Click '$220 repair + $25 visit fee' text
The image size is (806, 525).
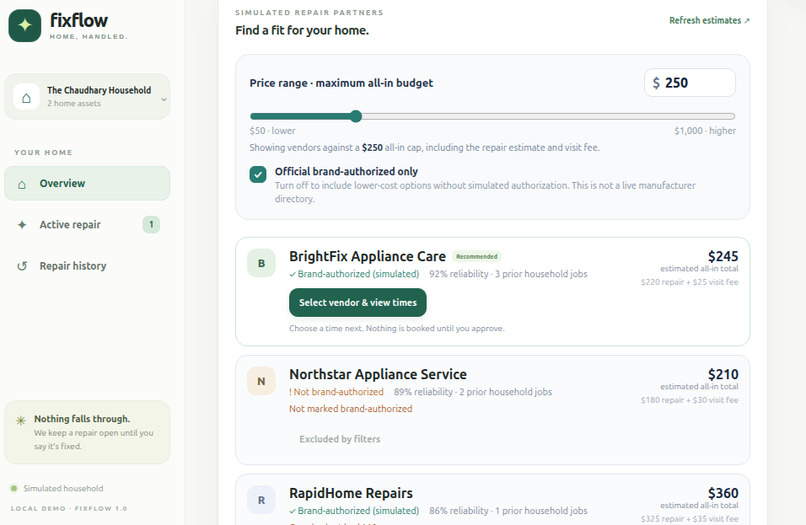tap(689, 282)
